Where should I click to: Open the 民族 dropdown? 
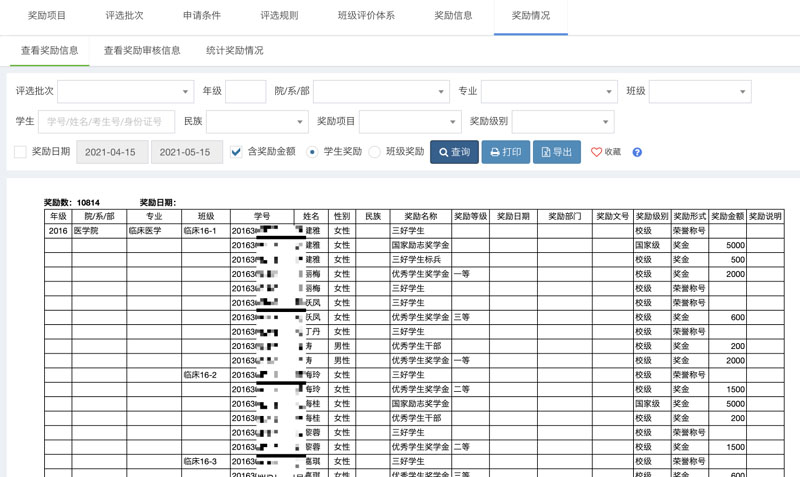[257, 121]
